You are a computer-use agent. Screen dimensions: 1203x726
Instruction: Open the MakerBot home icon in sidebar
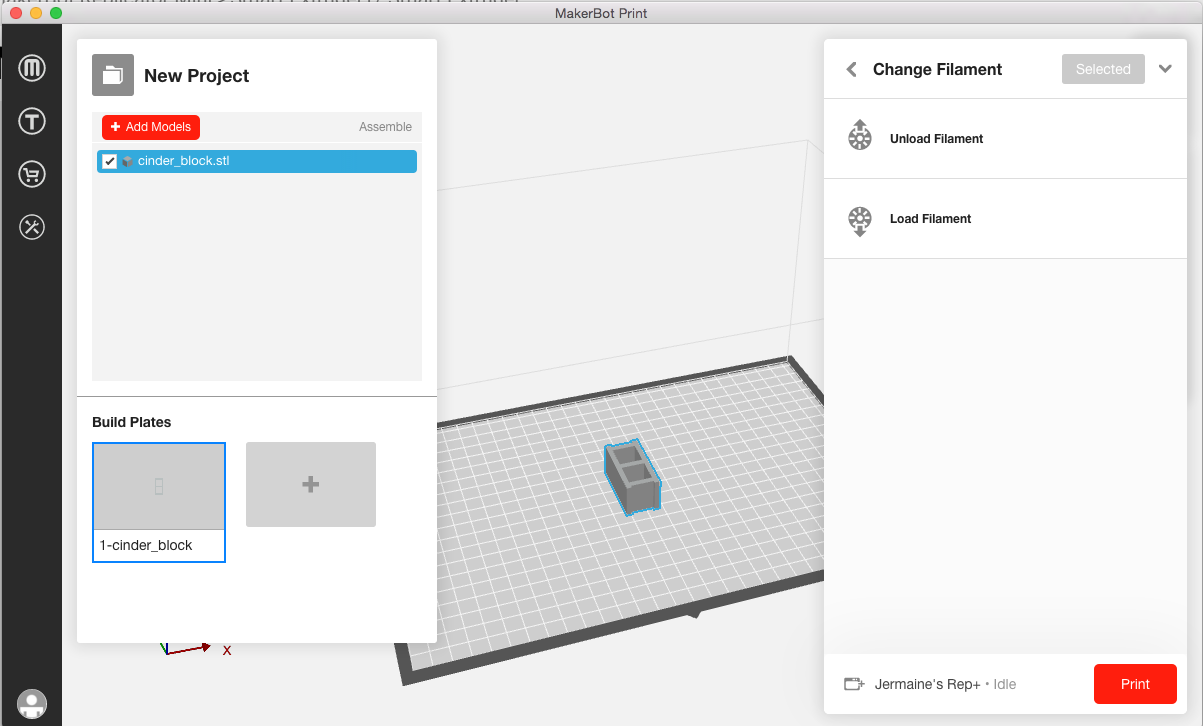[x=32, y=68]
